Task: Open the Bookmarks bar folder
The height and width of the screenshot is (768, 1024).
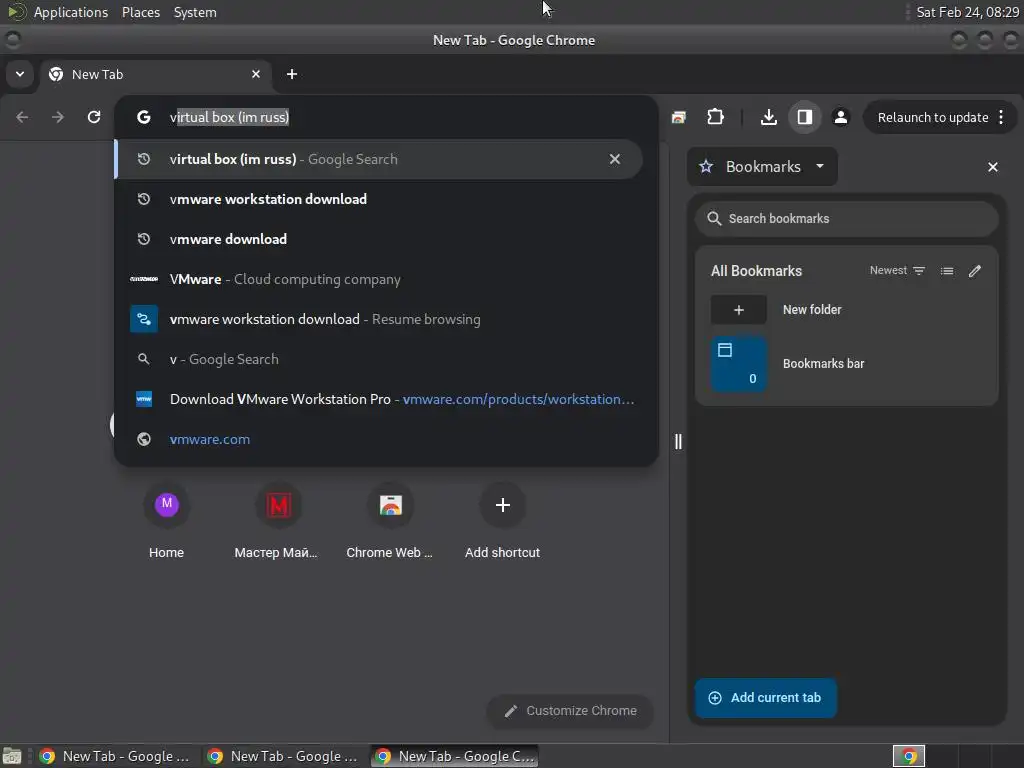Action: (846, 364)
